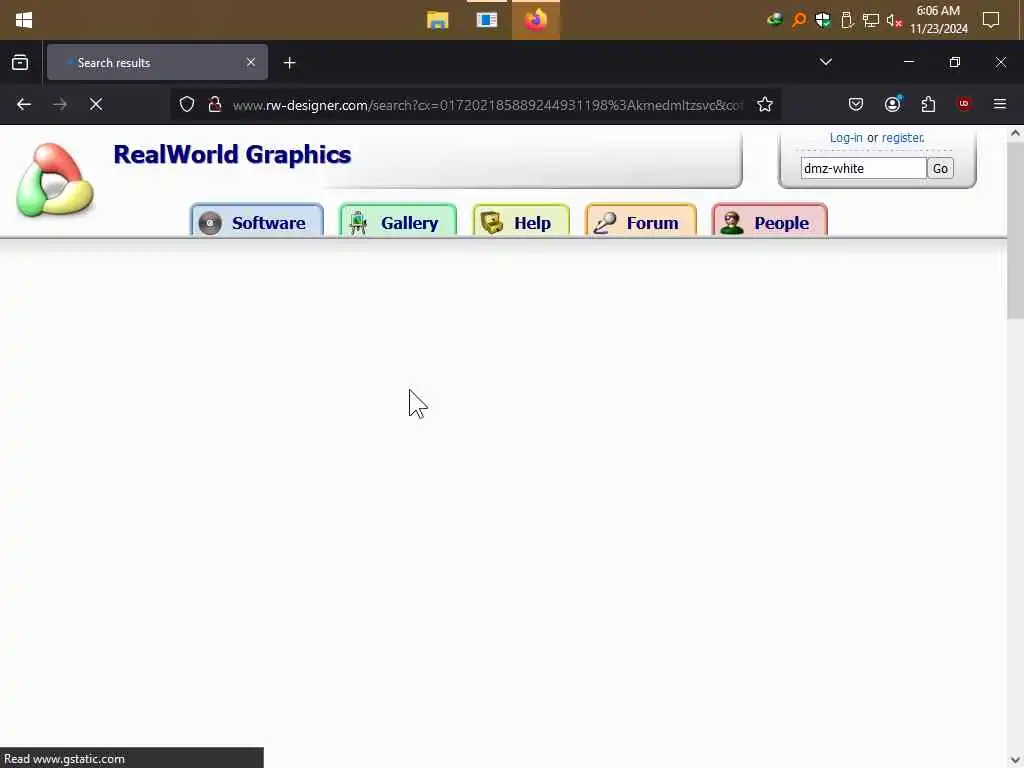
Task: Open the uBlock Origin extension icon
Action: coord(964,104)
